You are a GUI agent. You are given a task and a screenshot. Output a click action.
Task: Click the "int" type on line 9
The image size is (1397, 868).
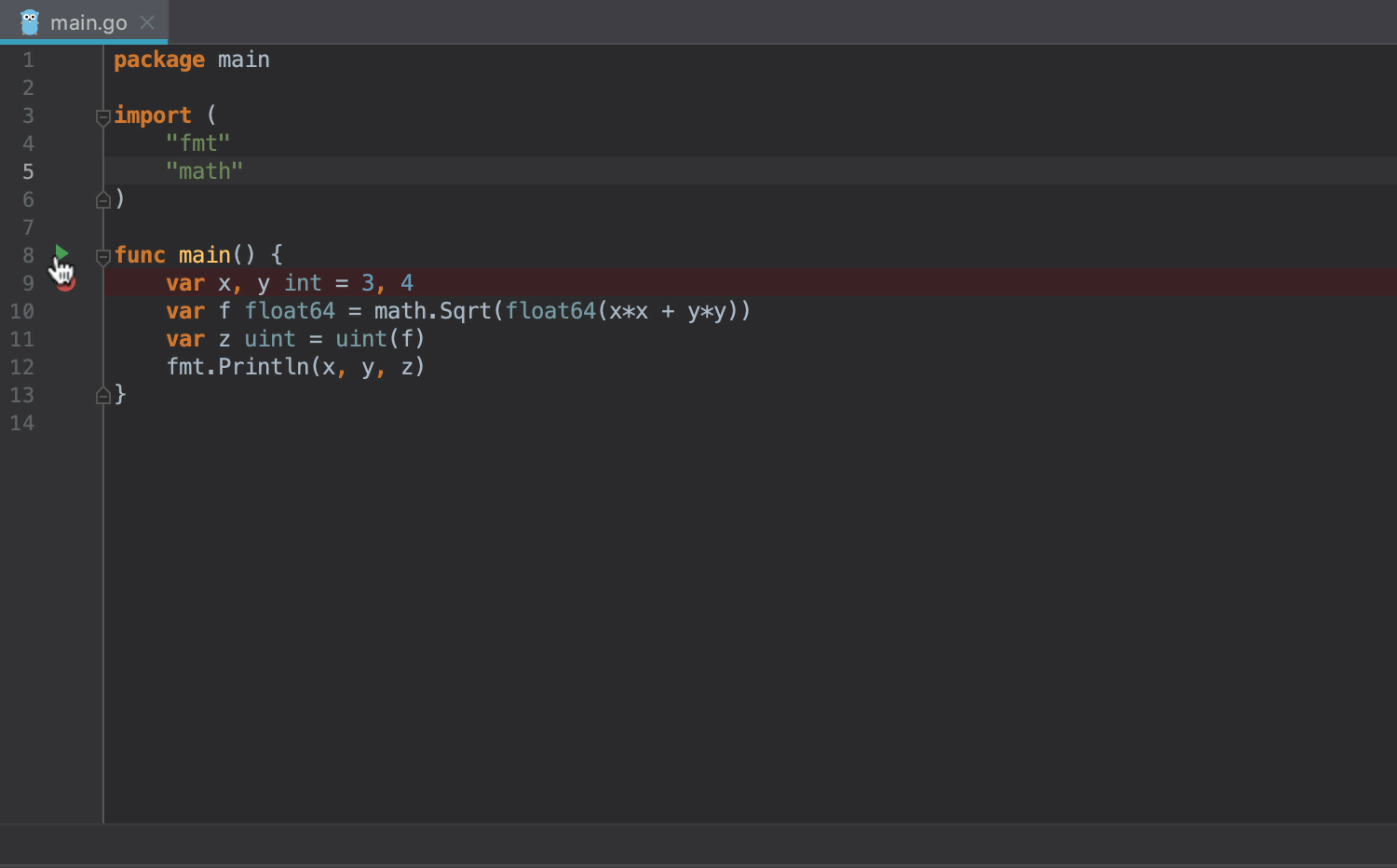[x=303, y=283]
